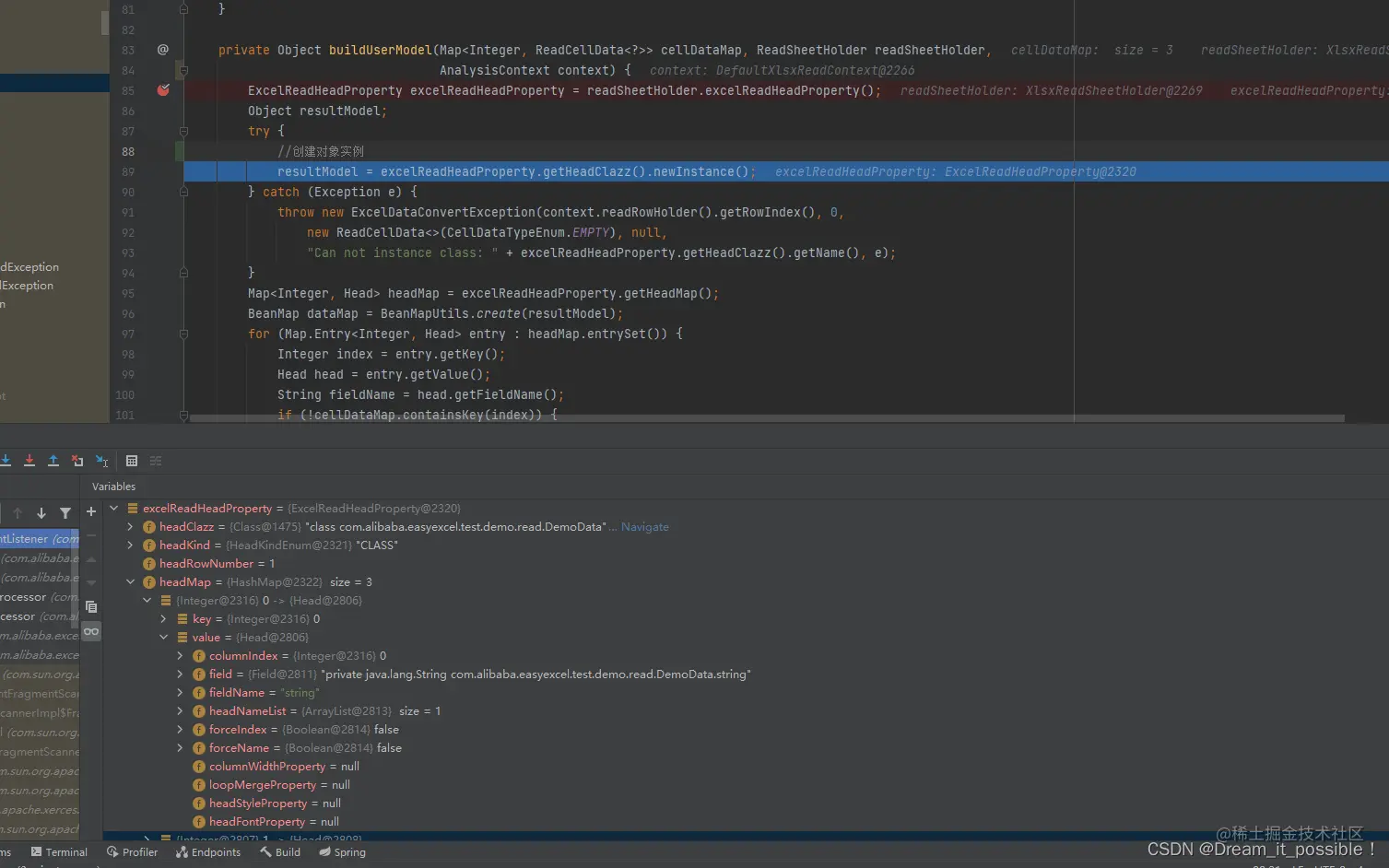Click the @ gutter icon on line 83
Viewport: 1389px width, 868px height.
tap(163, 50)
